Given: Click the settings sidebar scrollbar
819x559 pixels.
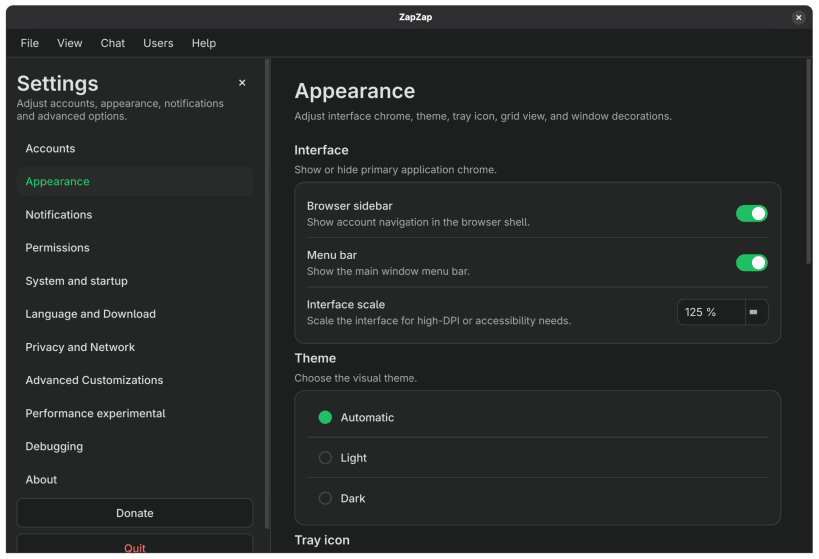Looking at the screenshot, I should click(x=267, y=294).
